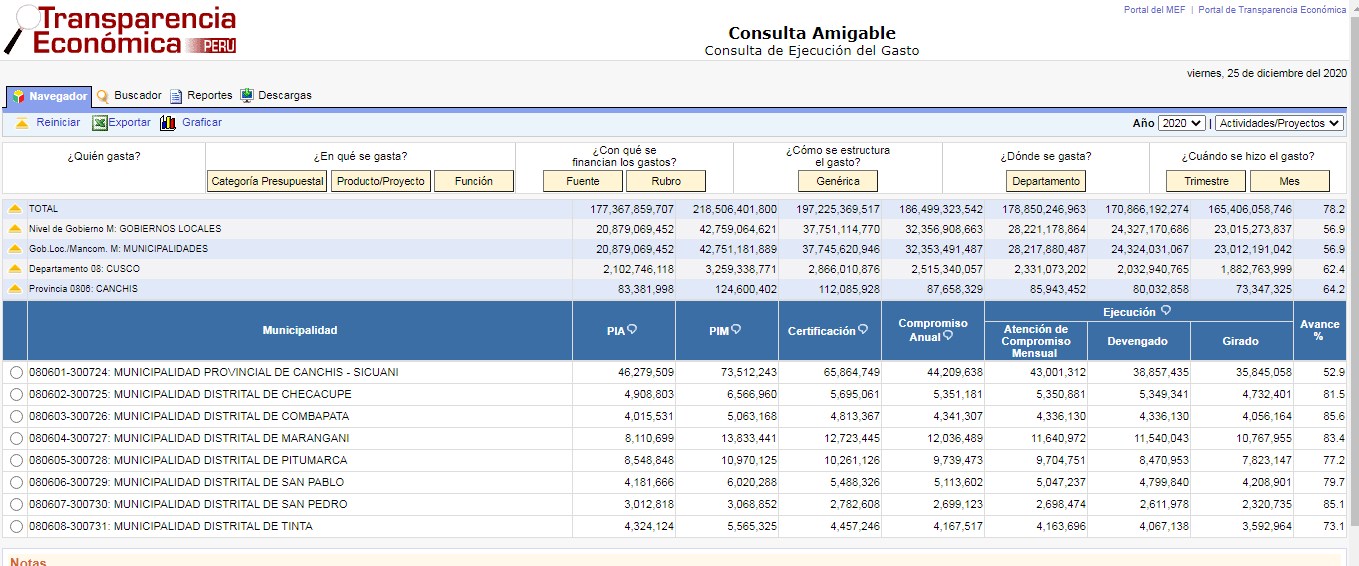This screenshot has height=566, width=1359.
Task: Click the Categoría Presupuestal button
Action: pos(267,181)
